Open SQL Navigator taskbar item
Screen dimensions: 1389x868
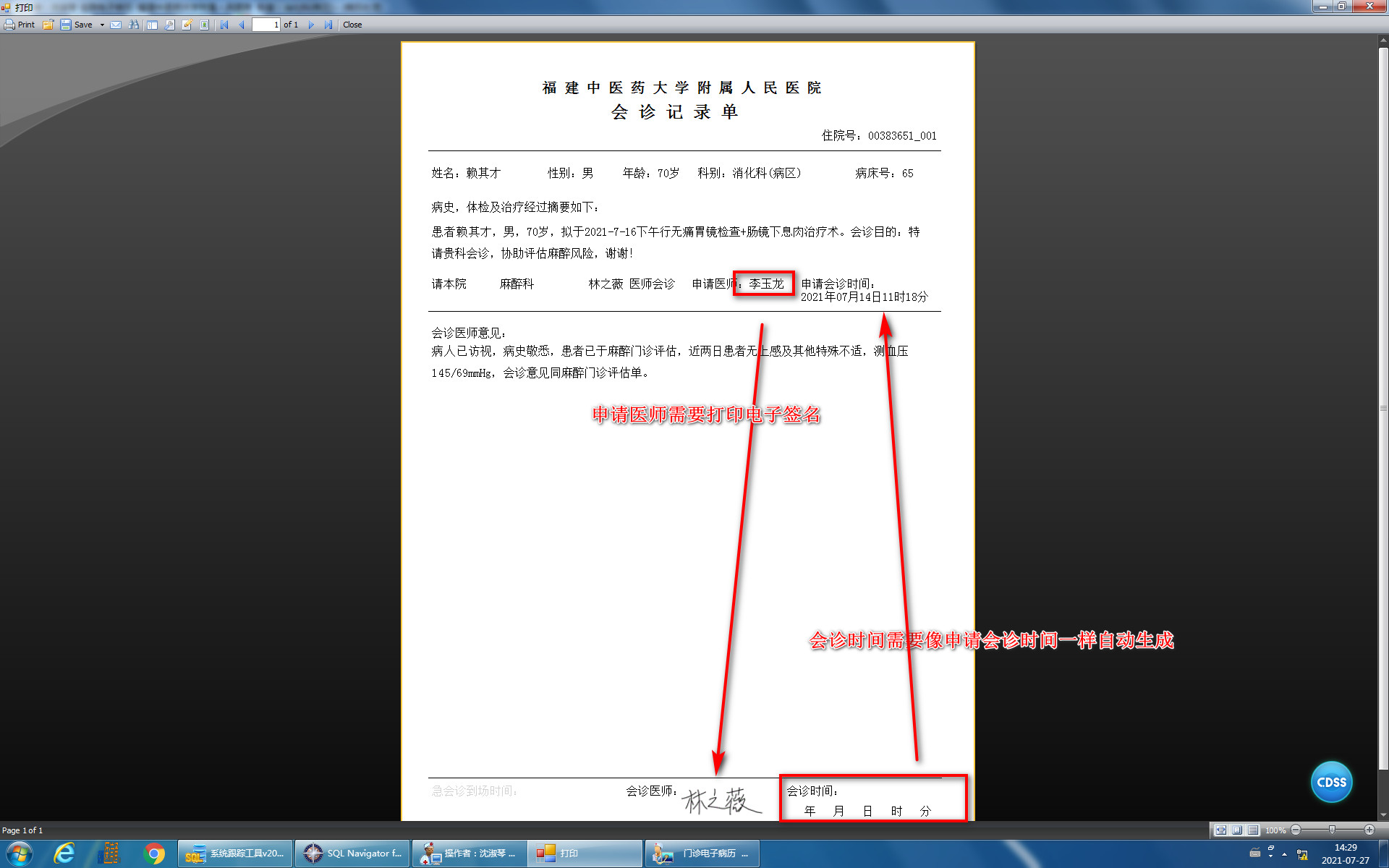[x=353, y=854]
